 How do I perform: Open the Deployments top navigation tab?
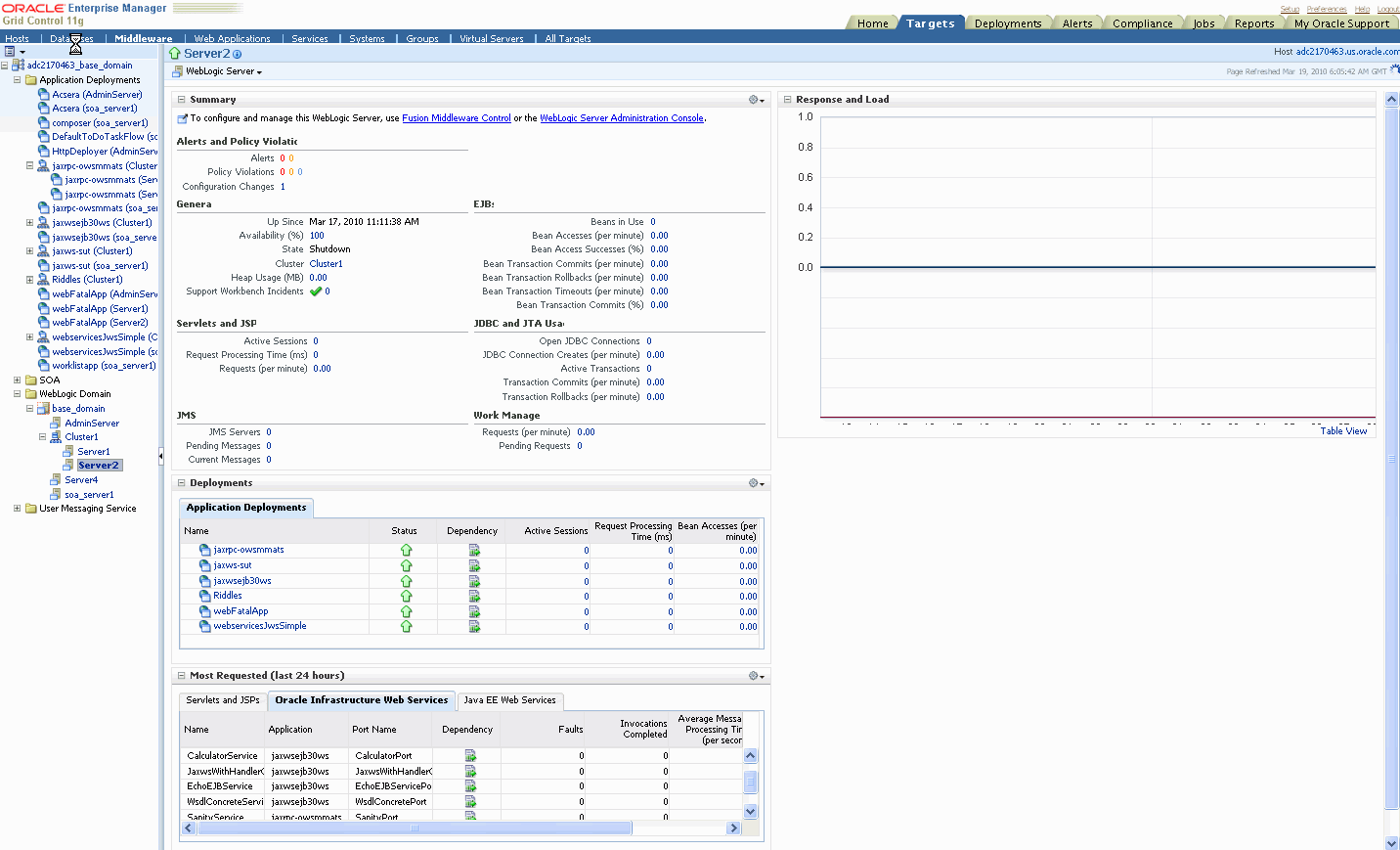click(x=1008, y=23)
